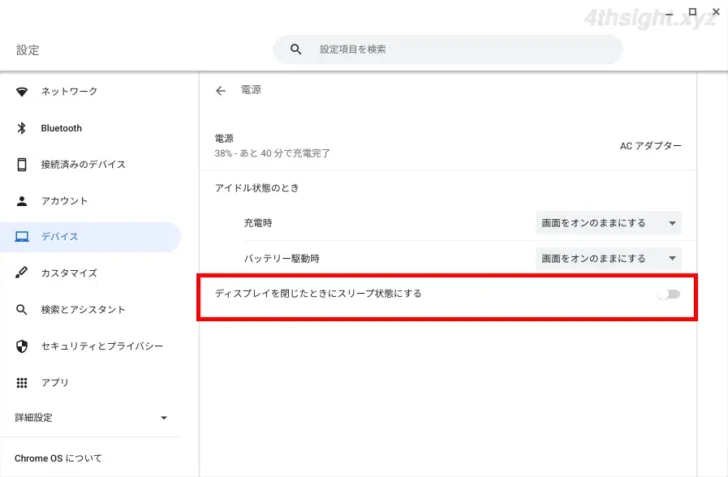The image size is (728, 477).
Task: Open the 接続済みのデバイス section
Action: pos(91,164)
